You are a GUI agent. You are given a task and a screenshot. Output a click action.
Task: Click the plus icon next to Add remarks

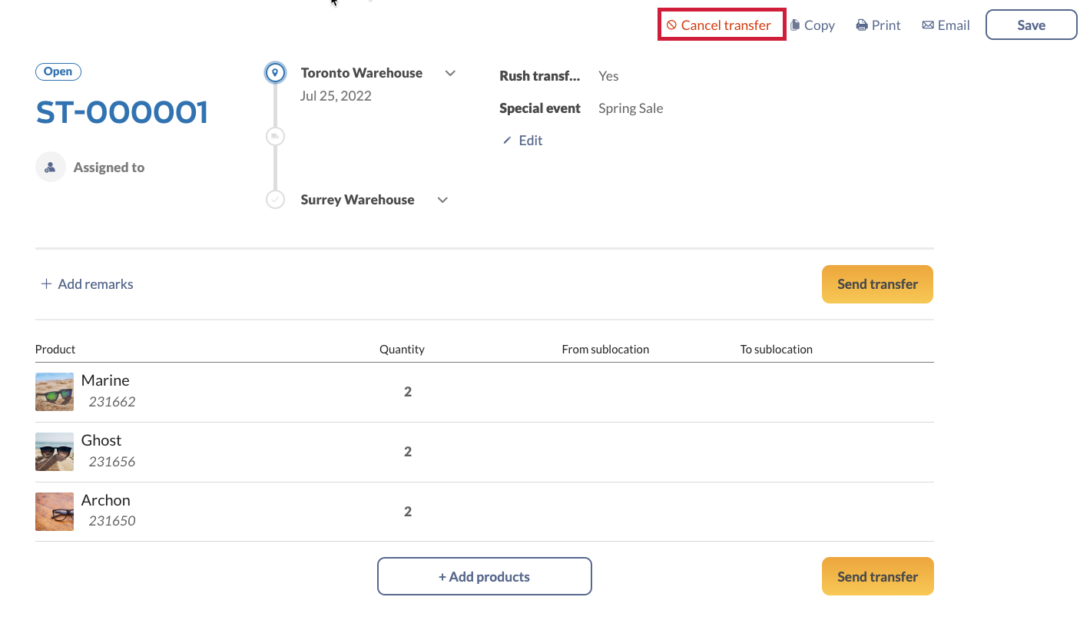46,284
